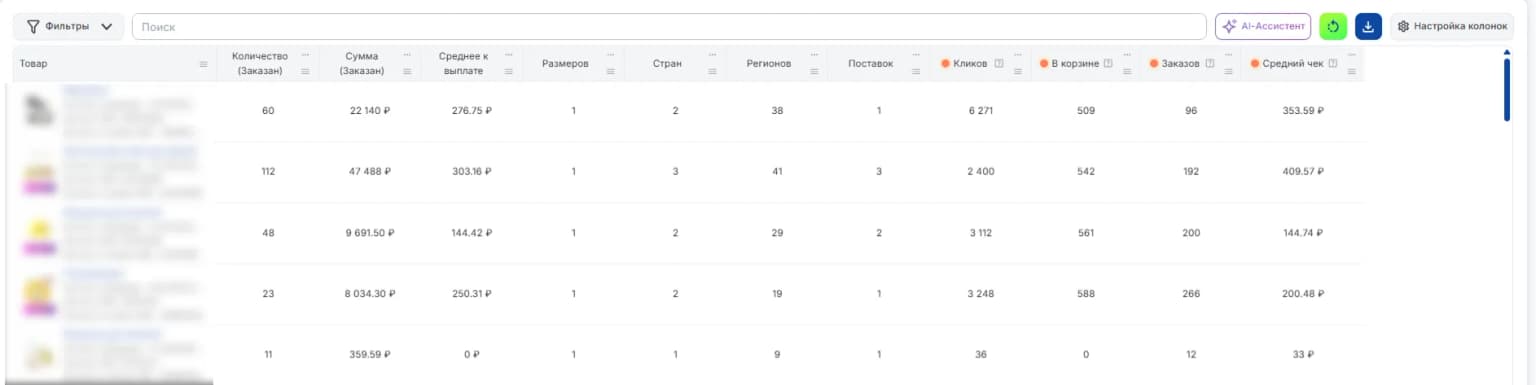This screenshot has width=1536, height=385.
Task: Download the table via blue download button
Action: [x=1368, y=27]
